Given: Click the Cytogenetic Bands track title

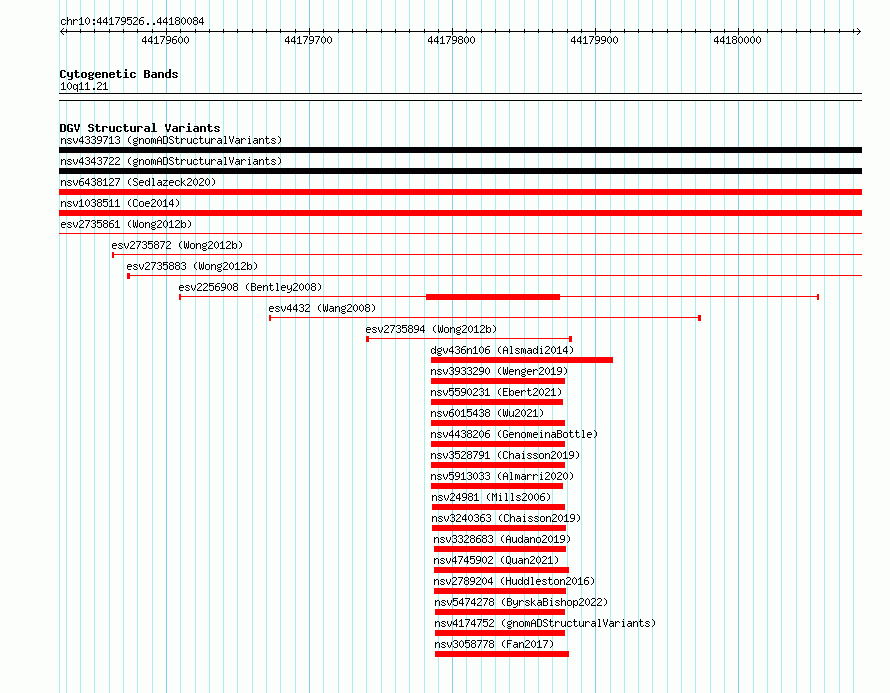Looking at the screenshot, I should 119,74.
